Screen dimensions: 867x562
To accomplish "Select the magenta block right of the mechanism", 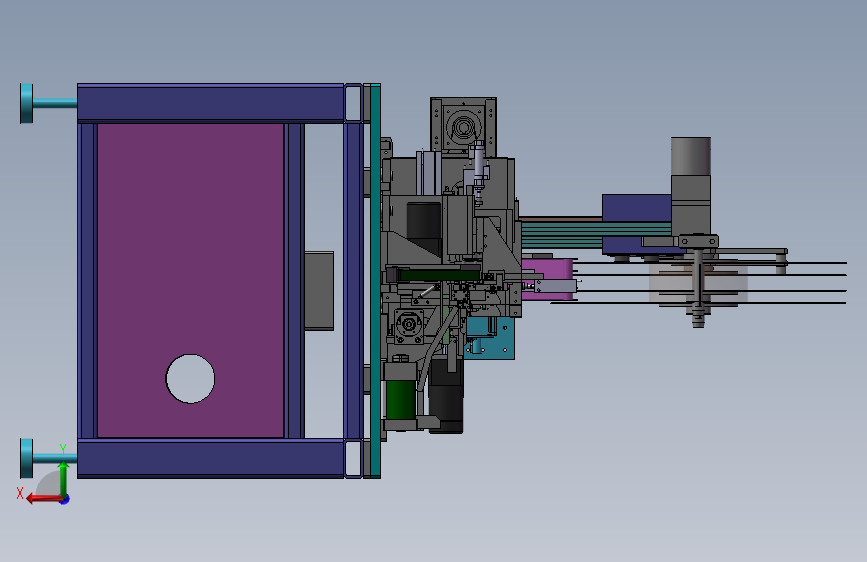I will click(547, 279).
